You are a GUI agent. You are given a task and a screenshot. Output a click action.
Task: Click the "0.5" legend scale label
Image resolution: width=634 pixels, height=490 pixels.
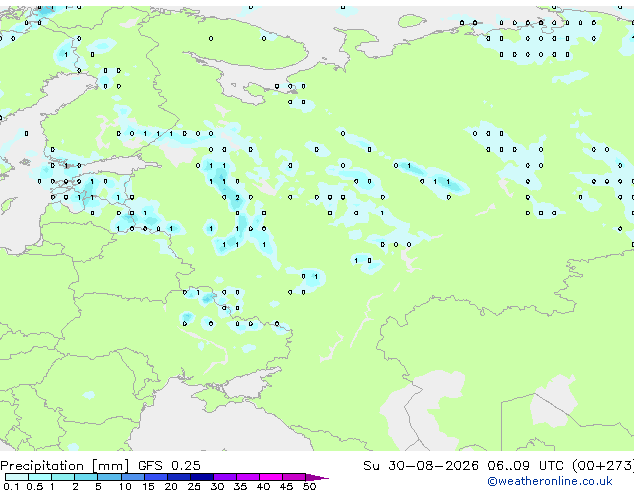pos(34,486)
